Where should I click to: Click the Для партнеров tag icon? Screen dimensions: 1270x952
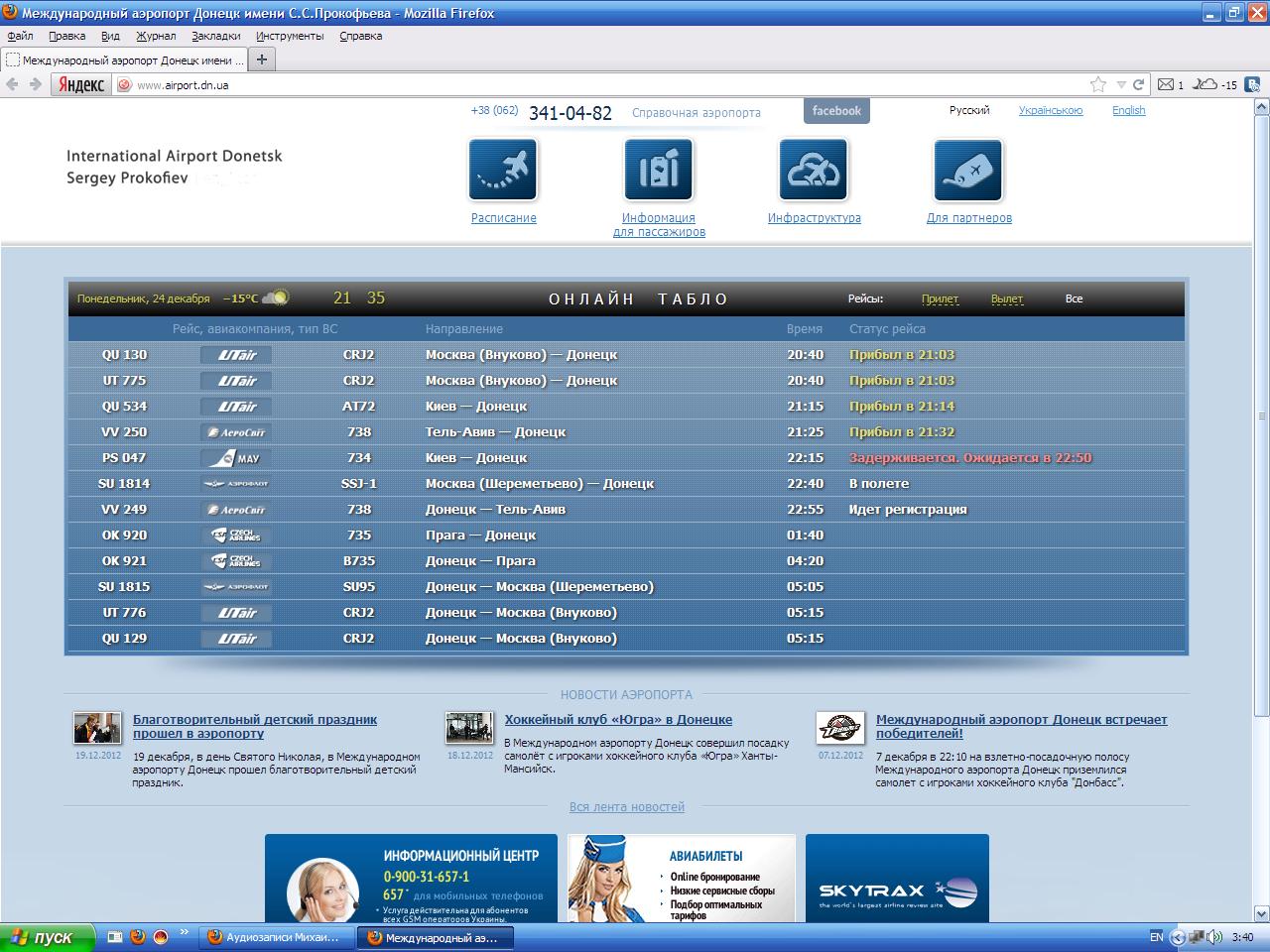pos(968,171)
